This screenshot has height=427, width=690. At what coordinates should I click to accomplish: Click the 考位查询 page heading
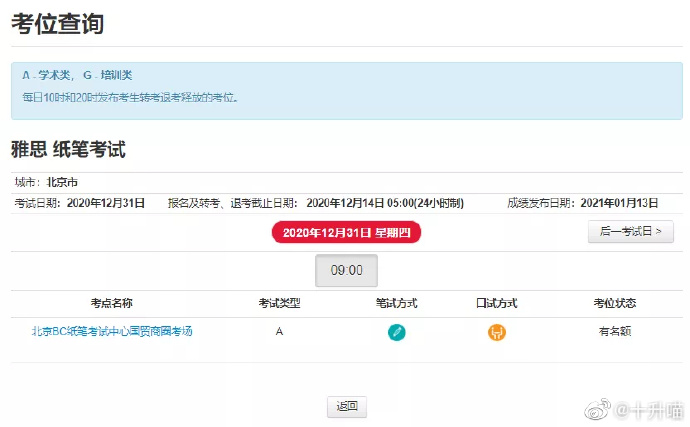[x=58, y=23]
